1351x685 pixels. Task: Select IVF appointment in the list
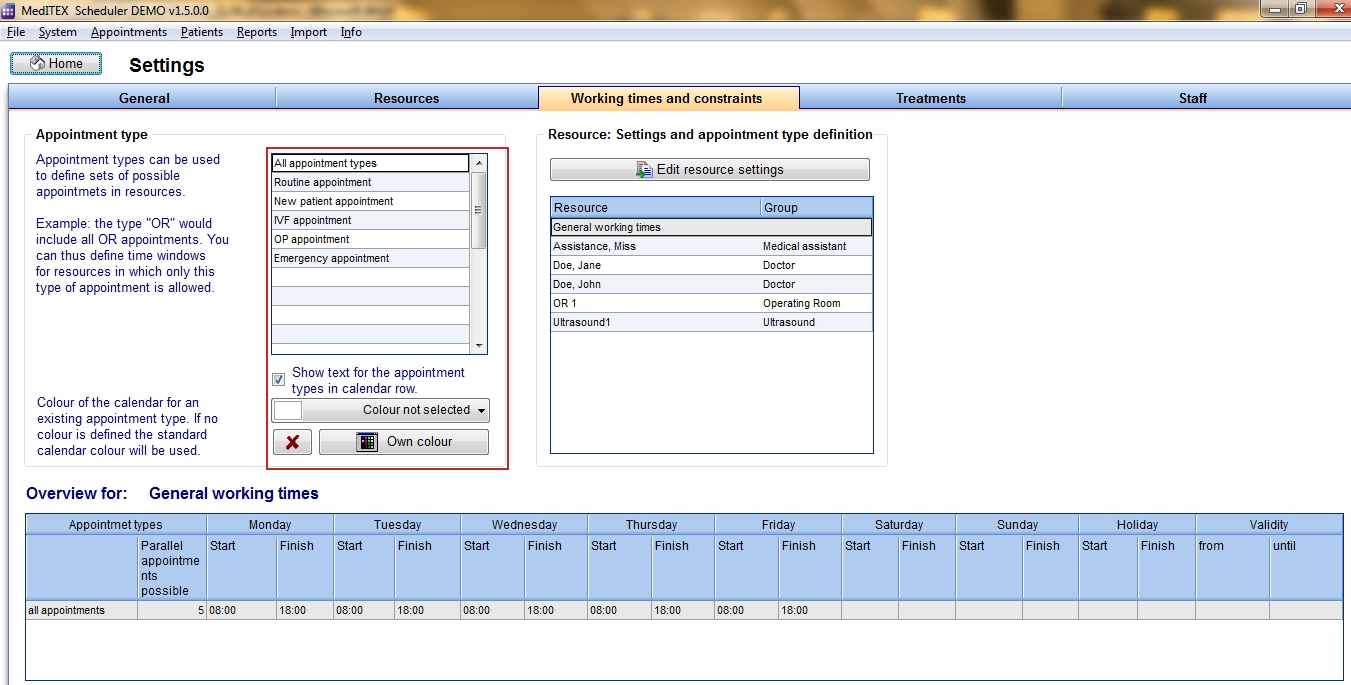click(370, 220)
